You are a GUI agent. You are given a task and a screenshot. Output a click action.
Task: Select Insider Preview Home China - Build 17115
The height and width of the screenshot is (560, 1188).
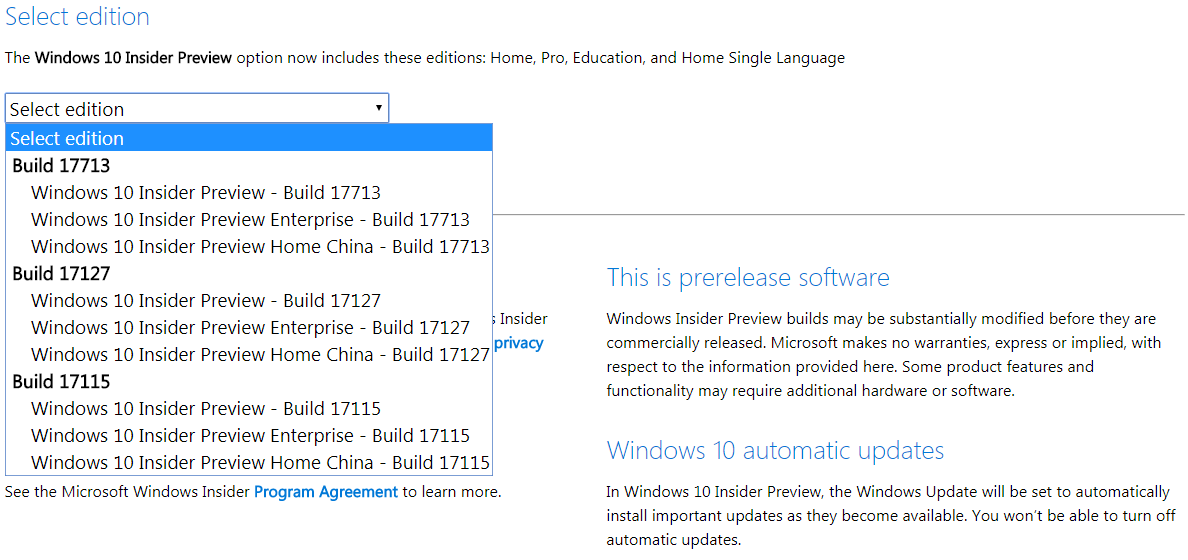coord(249,462)
